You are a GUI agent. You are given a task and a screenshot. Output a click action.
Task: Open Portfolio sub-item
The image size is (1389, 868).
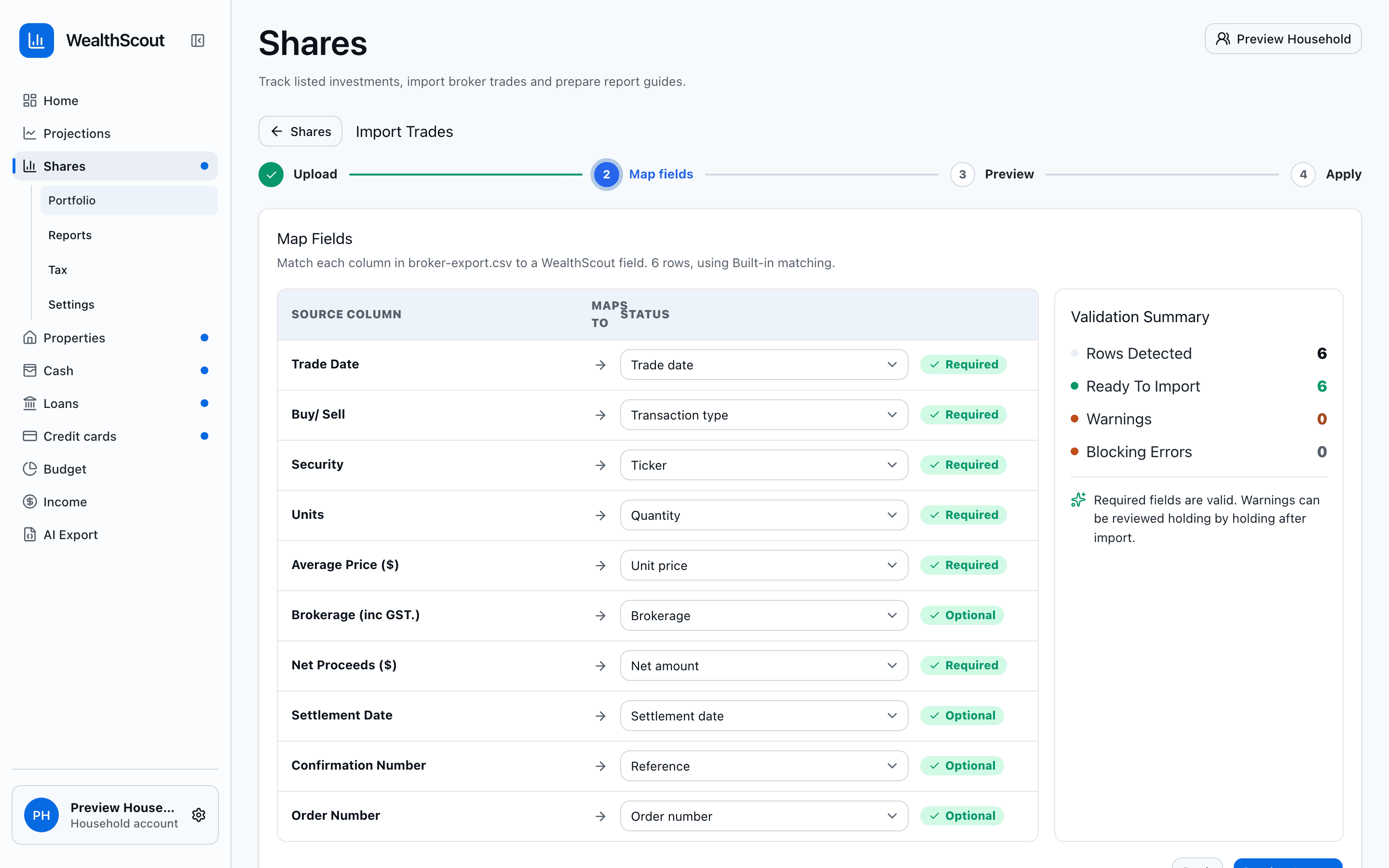pyautogui.click(x=129, y=200)
